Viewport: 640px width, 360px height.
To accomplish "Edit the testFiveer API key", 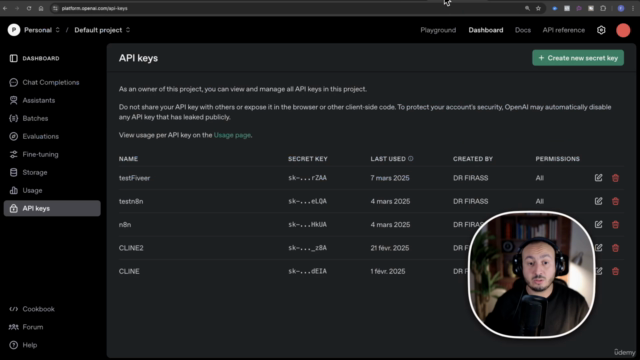I will click(598, 178).
